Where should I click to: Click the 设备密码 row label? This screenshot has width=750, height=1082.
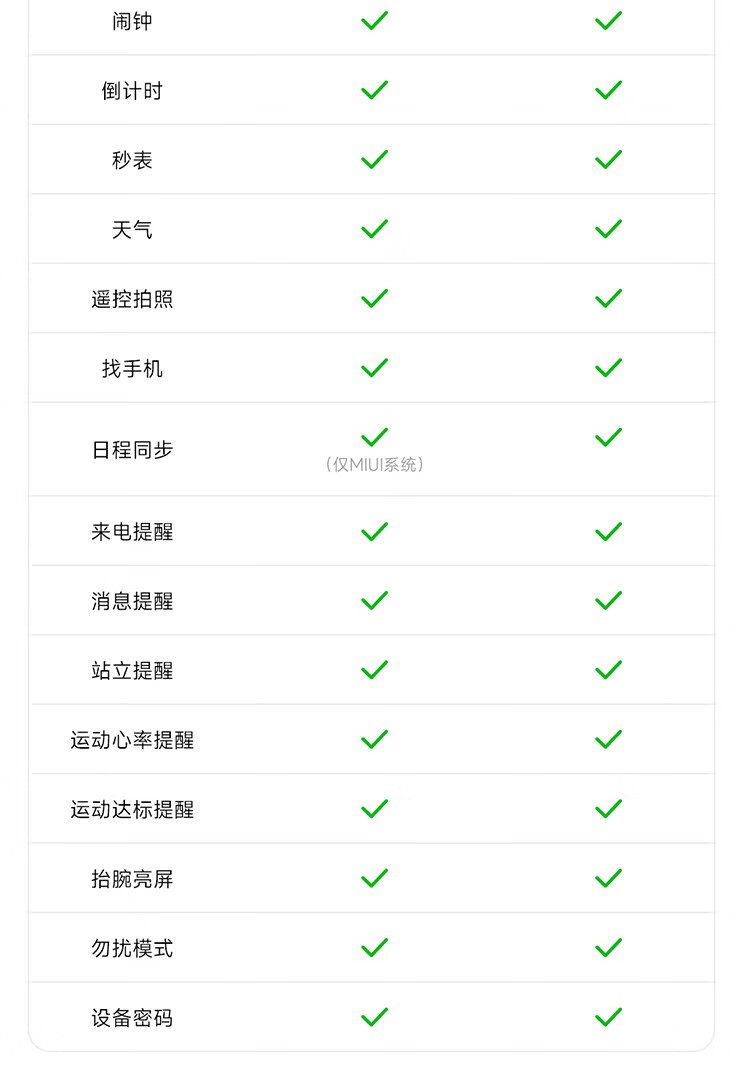click(132, 1018)
